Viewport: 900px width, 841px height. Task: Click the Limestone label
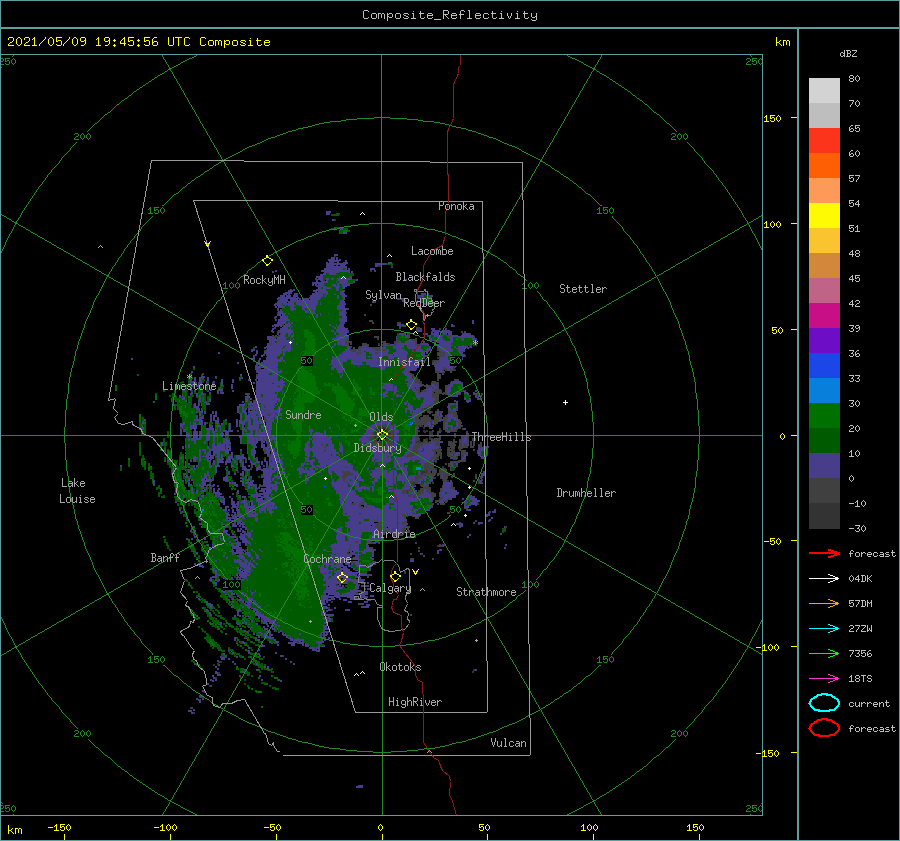[189, 386]
